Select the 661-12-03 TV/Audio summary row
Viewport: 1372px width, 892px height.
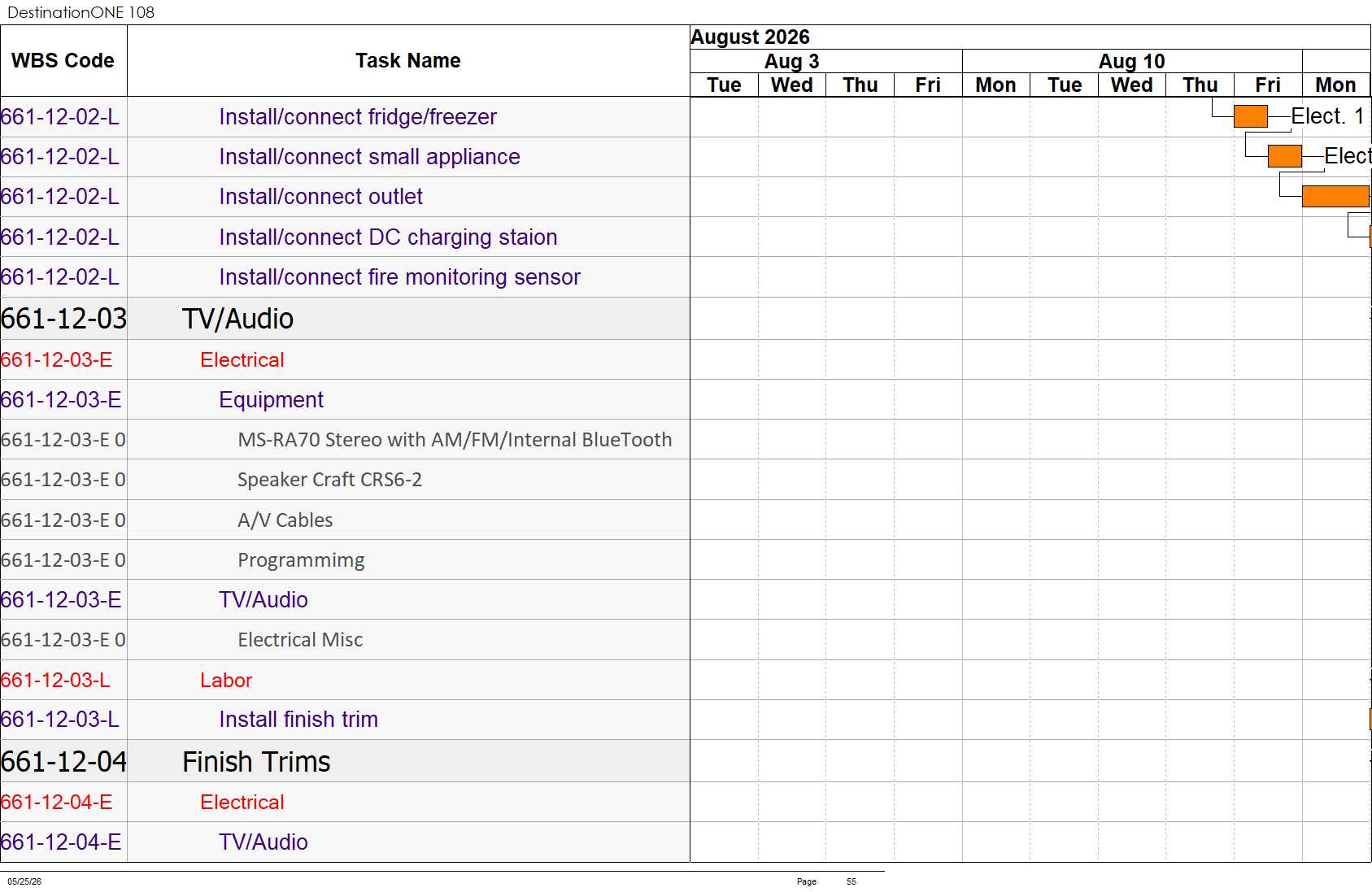(345, 319)
